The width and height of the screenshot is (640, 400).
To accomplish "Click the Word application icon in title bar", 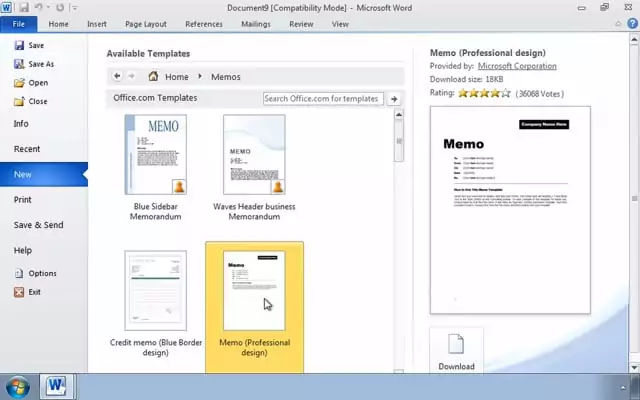I will [x=6, y=7].
